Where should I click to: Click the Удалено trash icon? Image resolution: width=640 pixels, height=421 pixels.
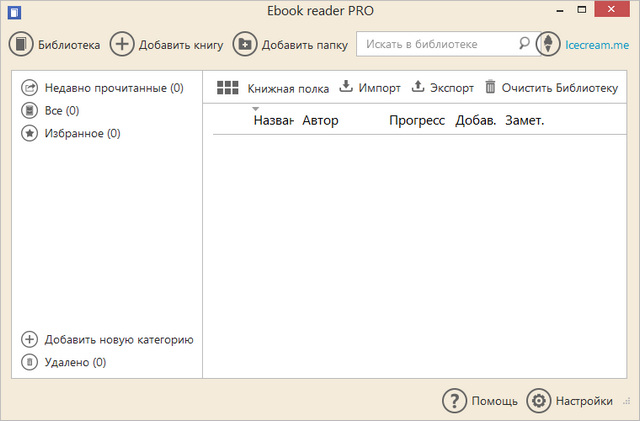[29, 362]
